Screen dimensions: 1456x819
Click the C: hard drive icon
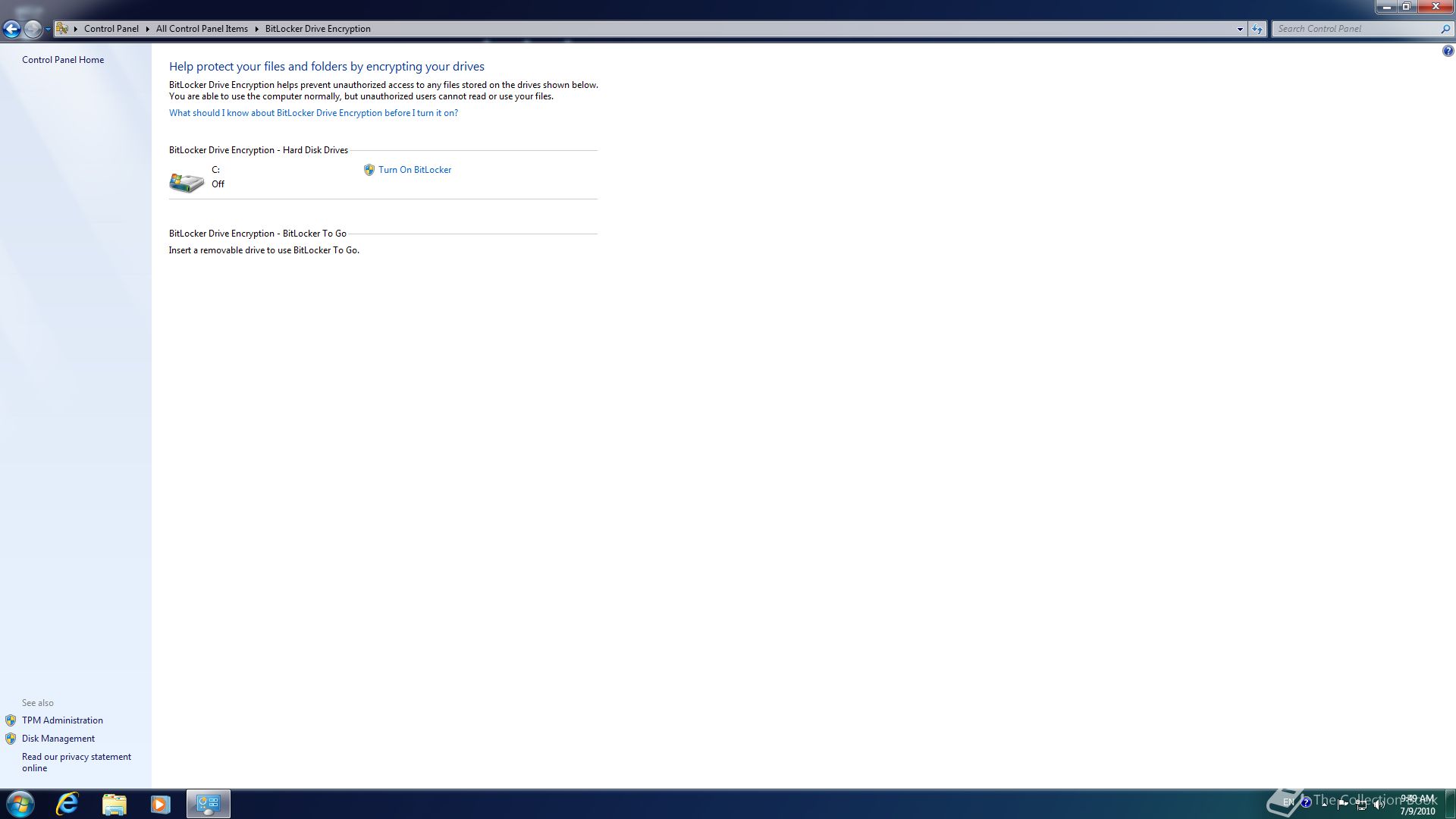(x=187, y=182)
